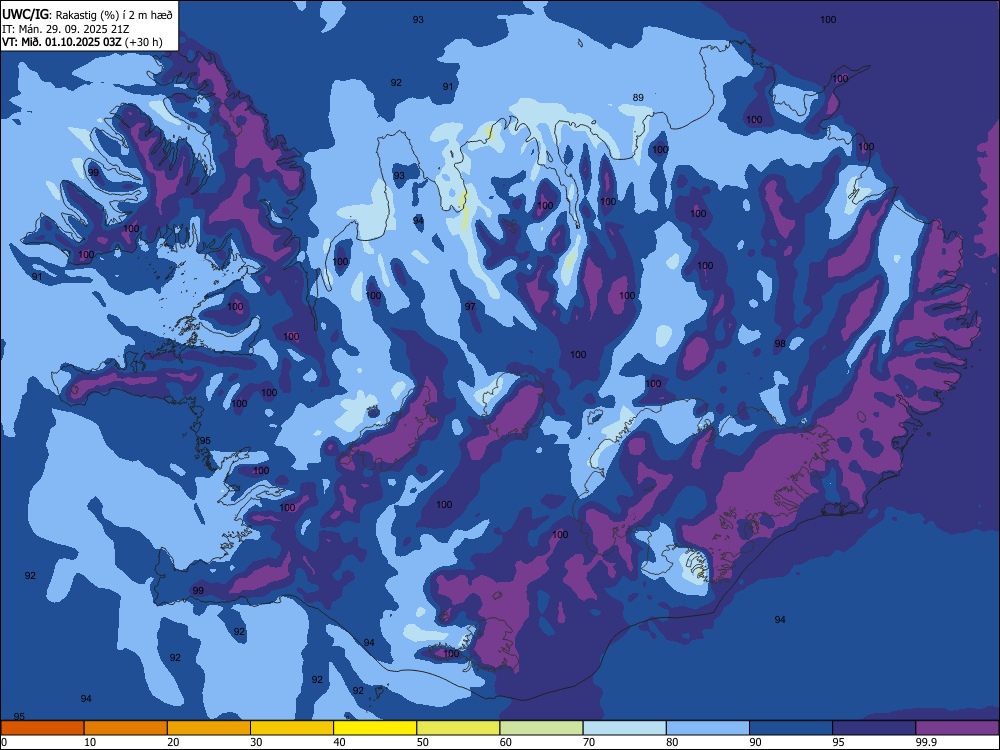Click the legend scale label '0'

(x=4, y=742)
